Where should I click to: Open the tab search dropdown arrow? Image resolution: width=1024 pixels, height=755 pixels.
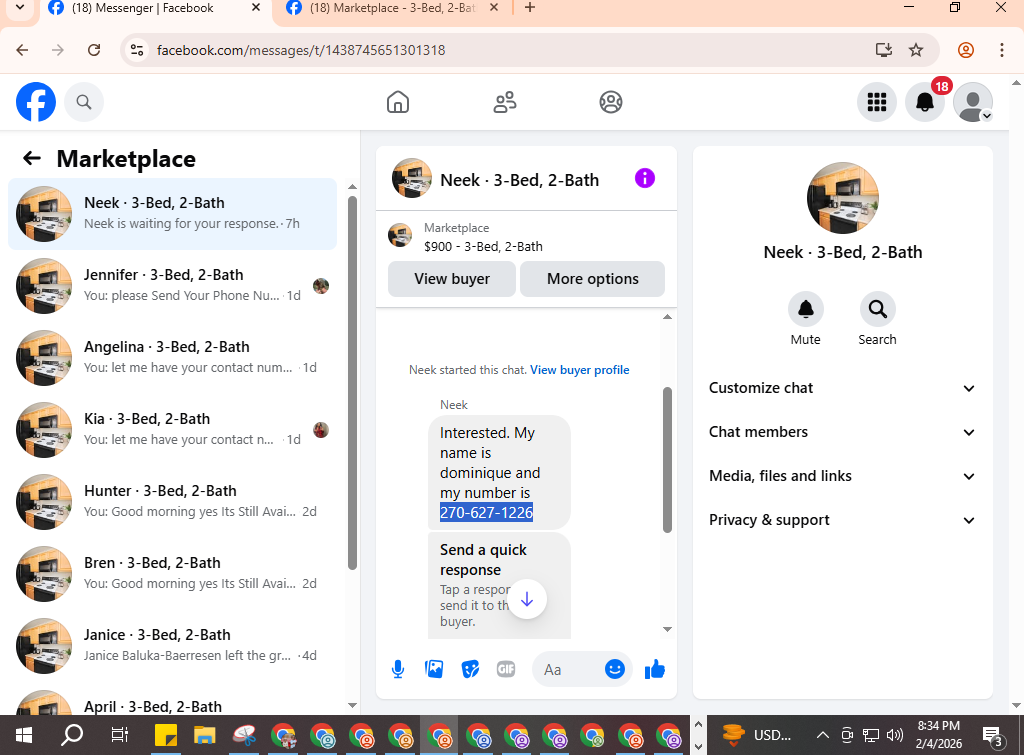(x=20, y=8)
